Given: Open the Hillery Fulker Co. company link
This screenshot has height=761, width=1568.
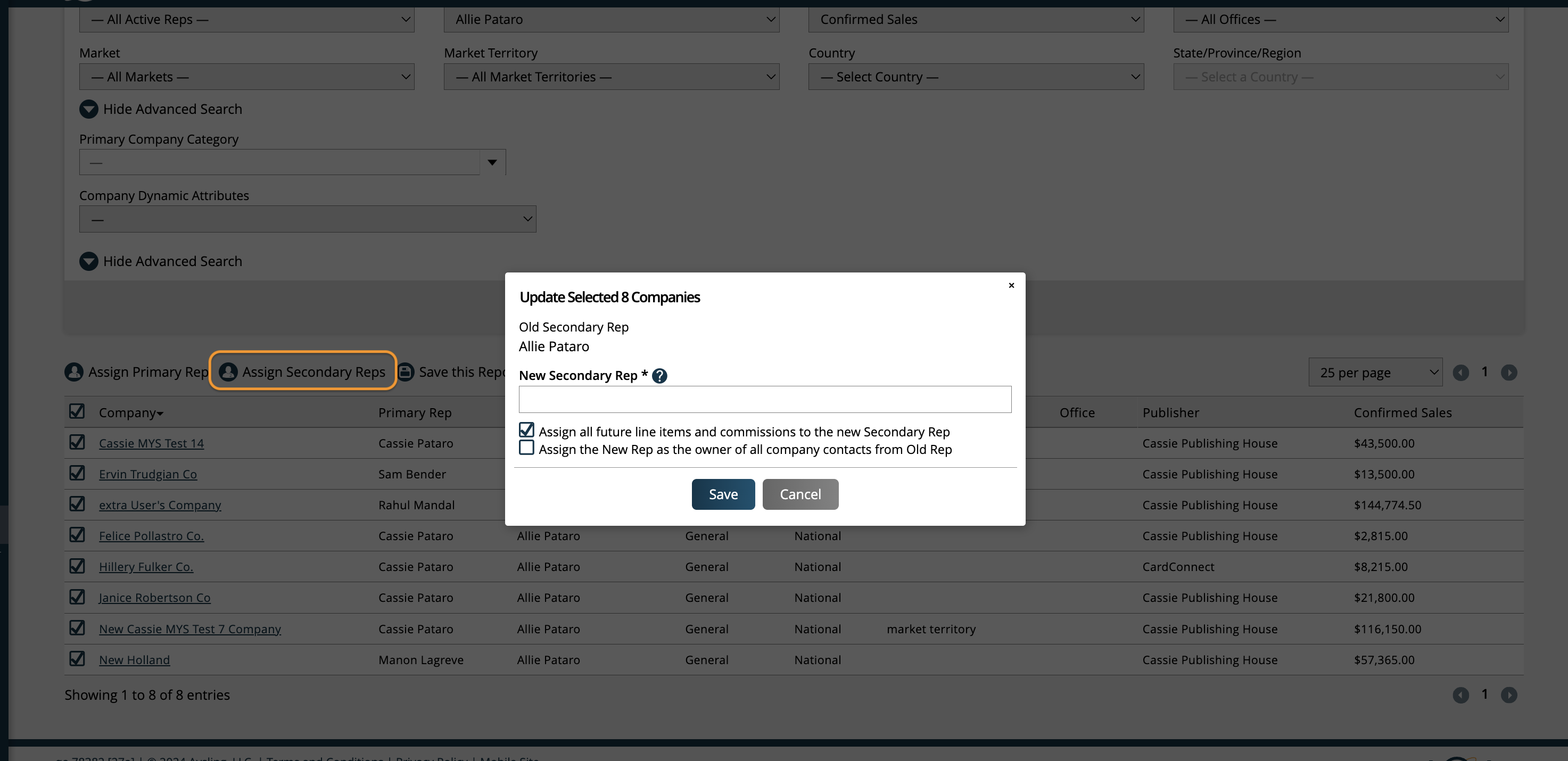Looking at the screenshot, I should (146, 567).
